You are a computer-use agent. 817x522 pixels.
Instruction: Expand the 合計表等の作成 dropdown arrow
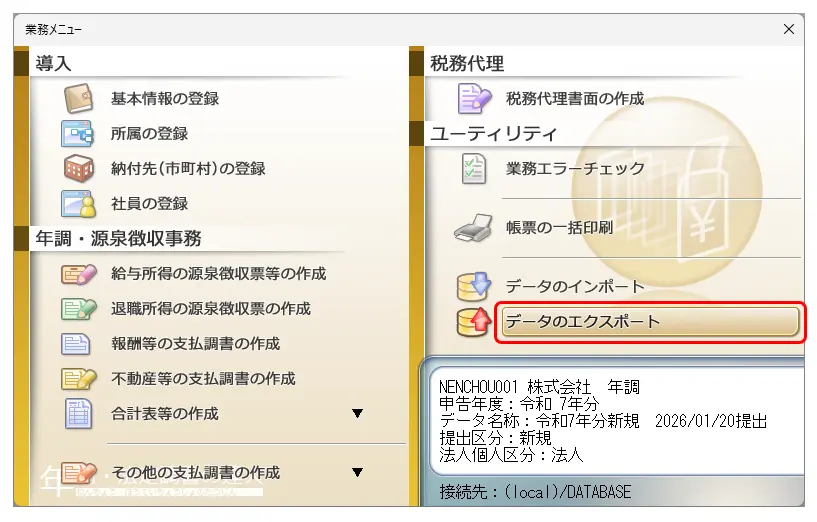coord(357,413)
